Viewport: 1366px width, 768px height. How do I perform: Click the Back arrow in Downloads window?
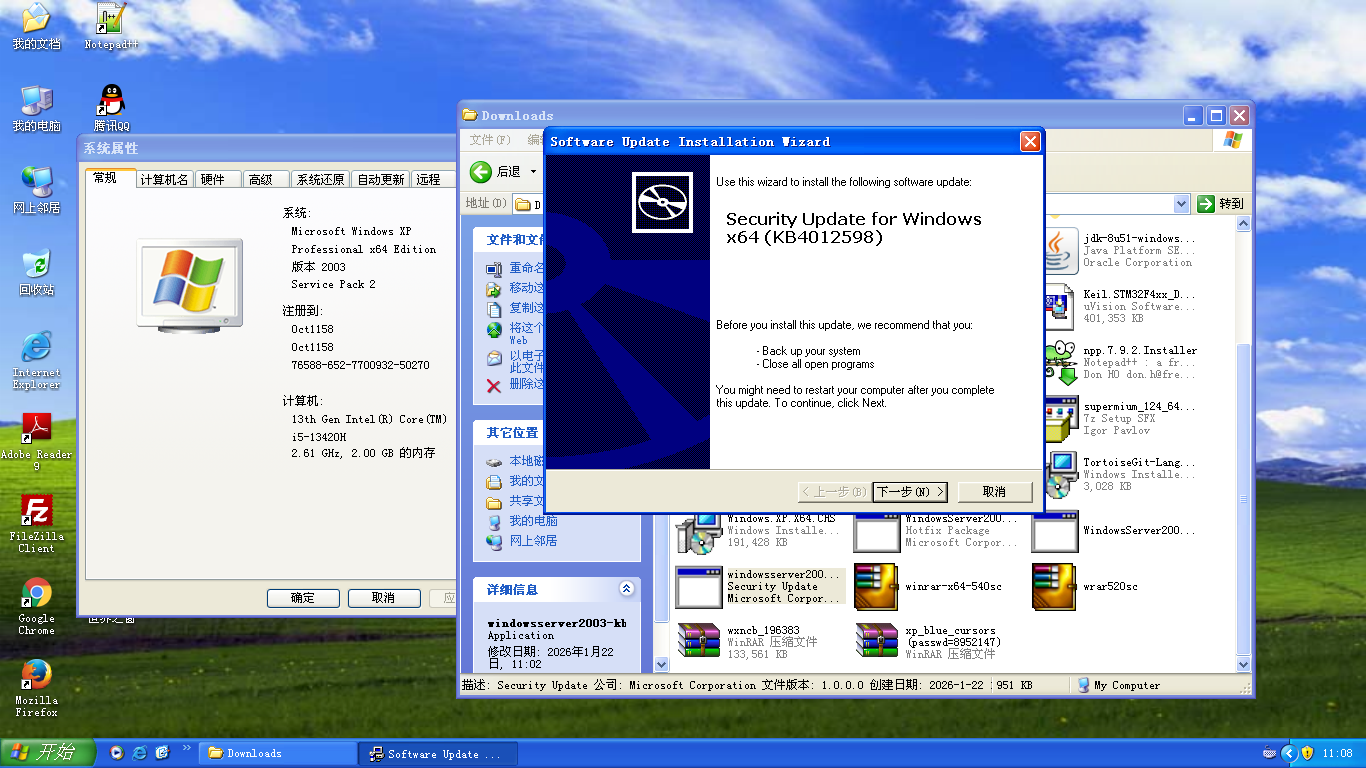[481, 172]
